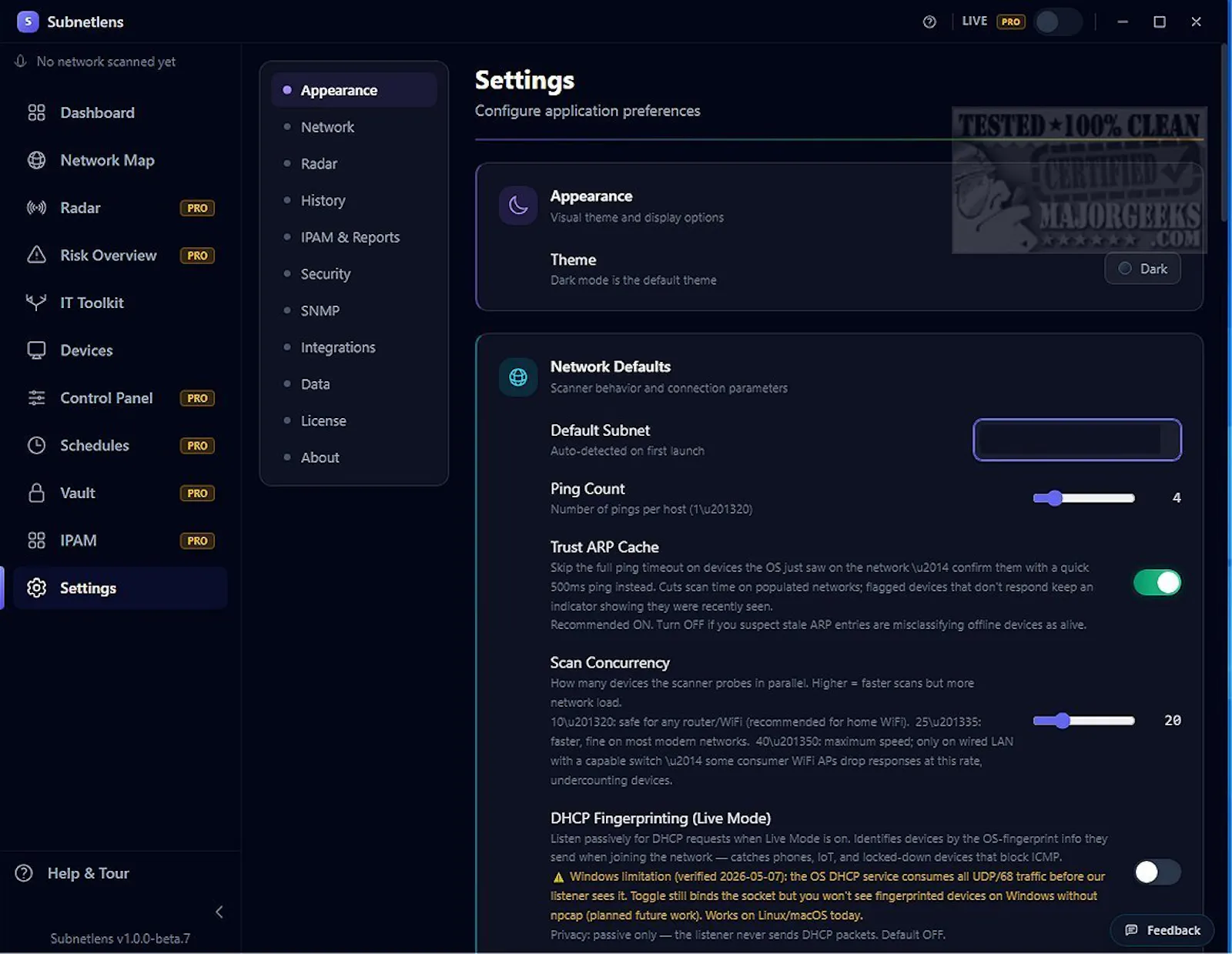The height and width of the screenshot is (954, 1232).
Task: Click the Subnetlens v1.0.0-beta.7 version text
Action: pyautogui.click(x=120, y=939)
